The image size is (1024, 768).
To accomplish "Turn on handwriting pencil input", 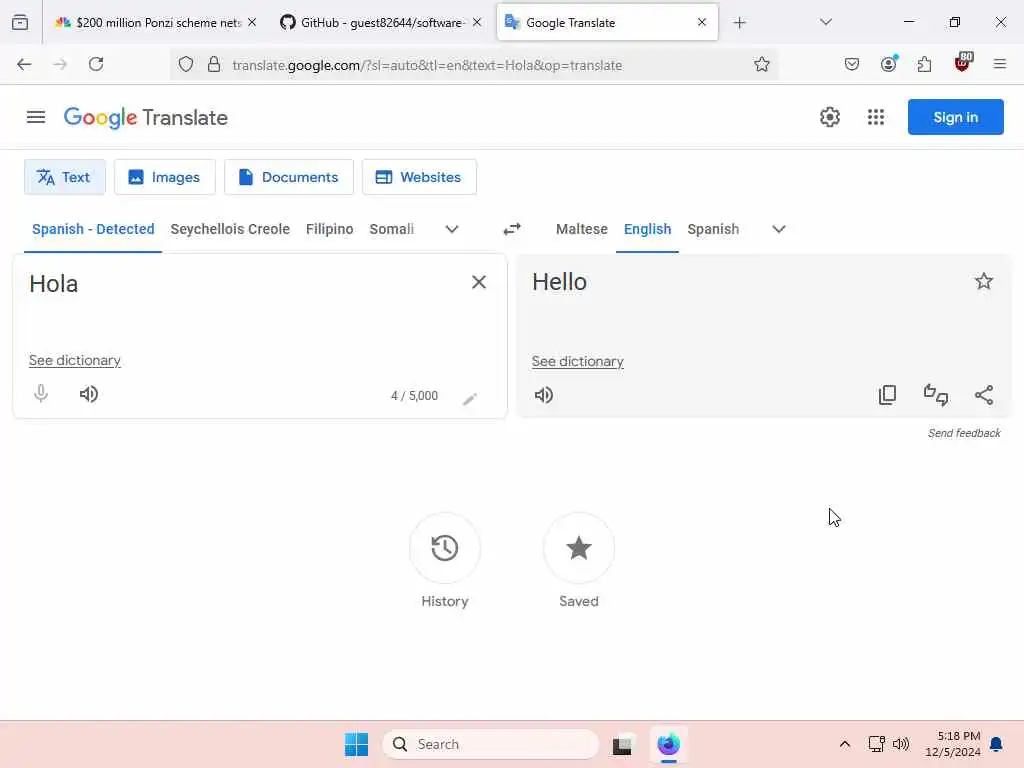I will [x=470, y=399].
